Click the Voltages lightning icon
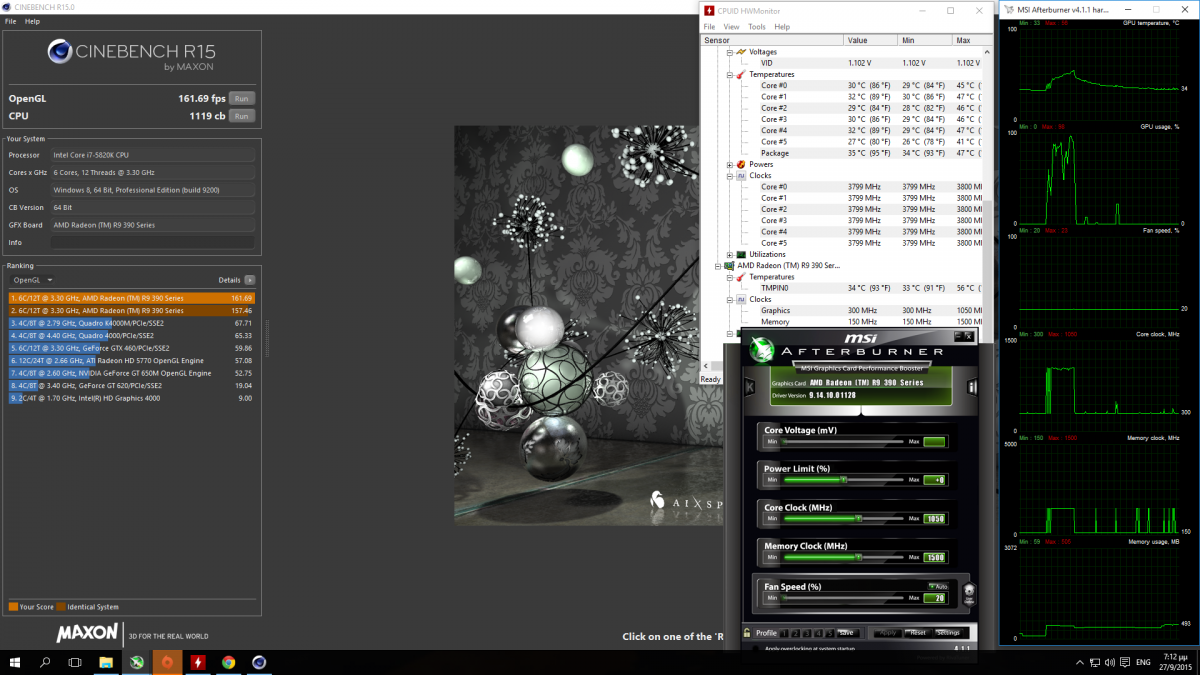Screen dimensions: 1200x675 pos(741,52)
